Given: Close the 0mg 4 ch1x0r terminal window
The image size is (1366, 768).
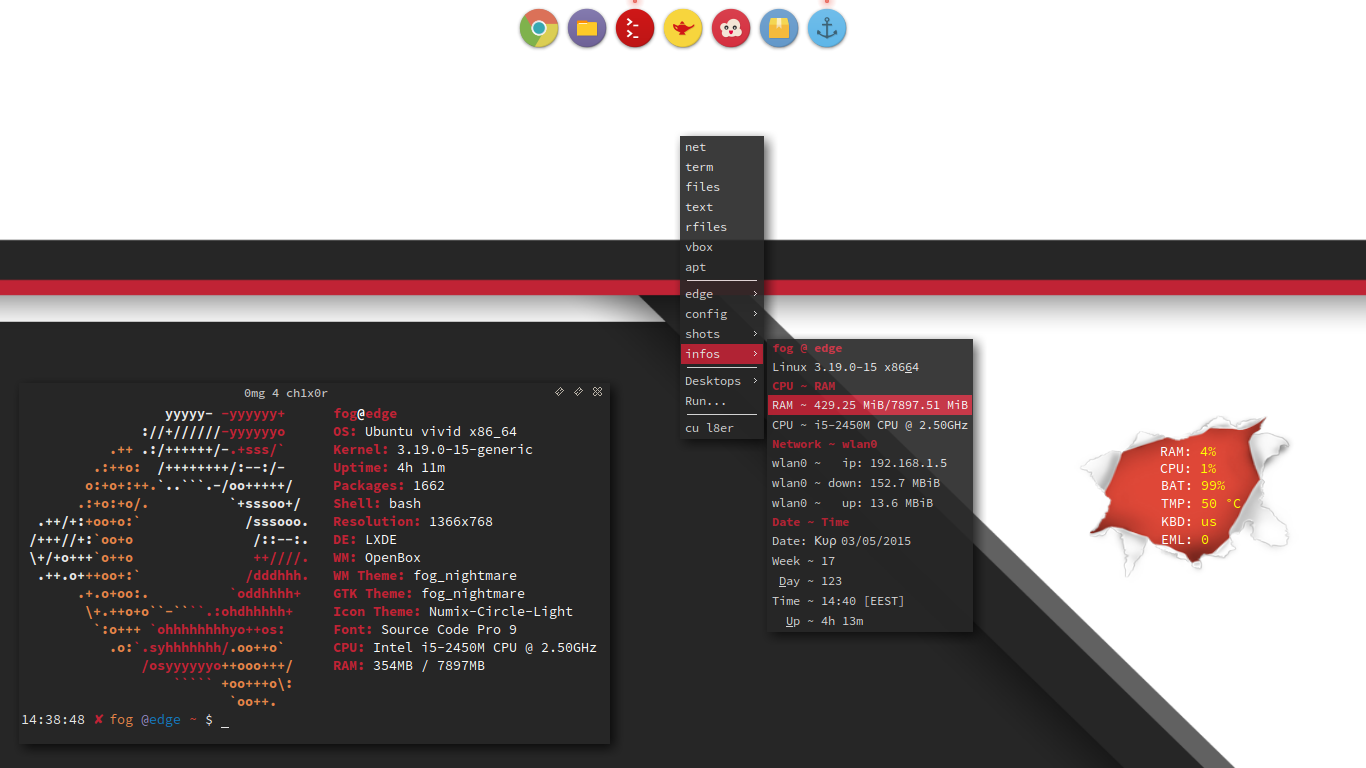Looking at the screenshot, I should click(x=597, y=391).
